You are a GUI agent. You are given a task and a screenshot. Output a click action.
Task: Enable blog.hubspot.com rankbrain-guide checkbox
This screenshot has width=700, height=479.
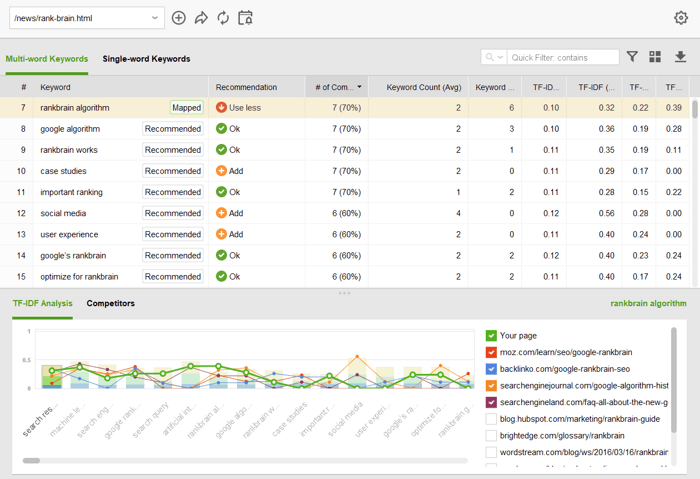point(491,419)
